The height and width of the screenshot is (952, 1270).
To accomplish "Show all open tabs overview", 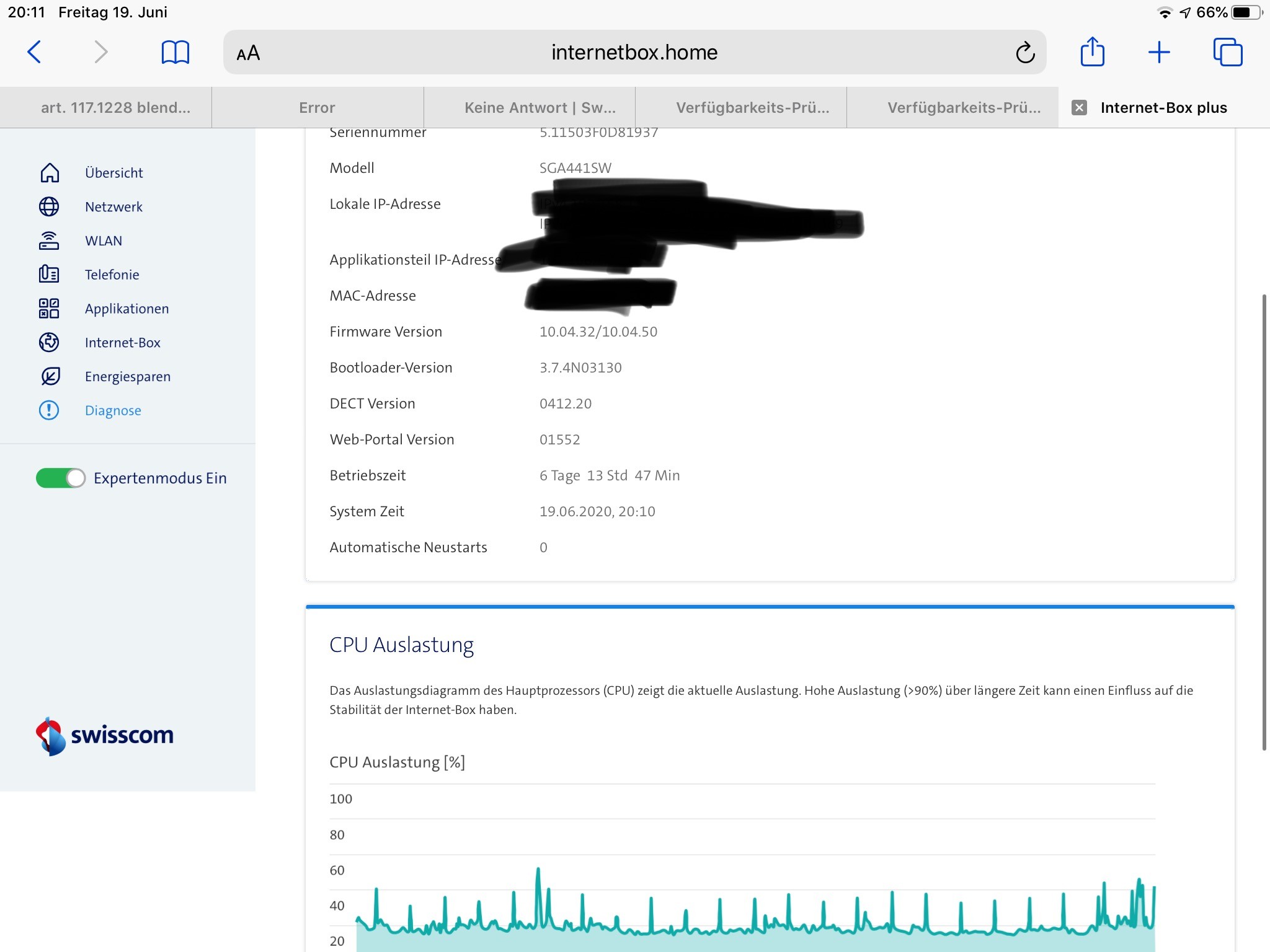I will [1227, 52].
